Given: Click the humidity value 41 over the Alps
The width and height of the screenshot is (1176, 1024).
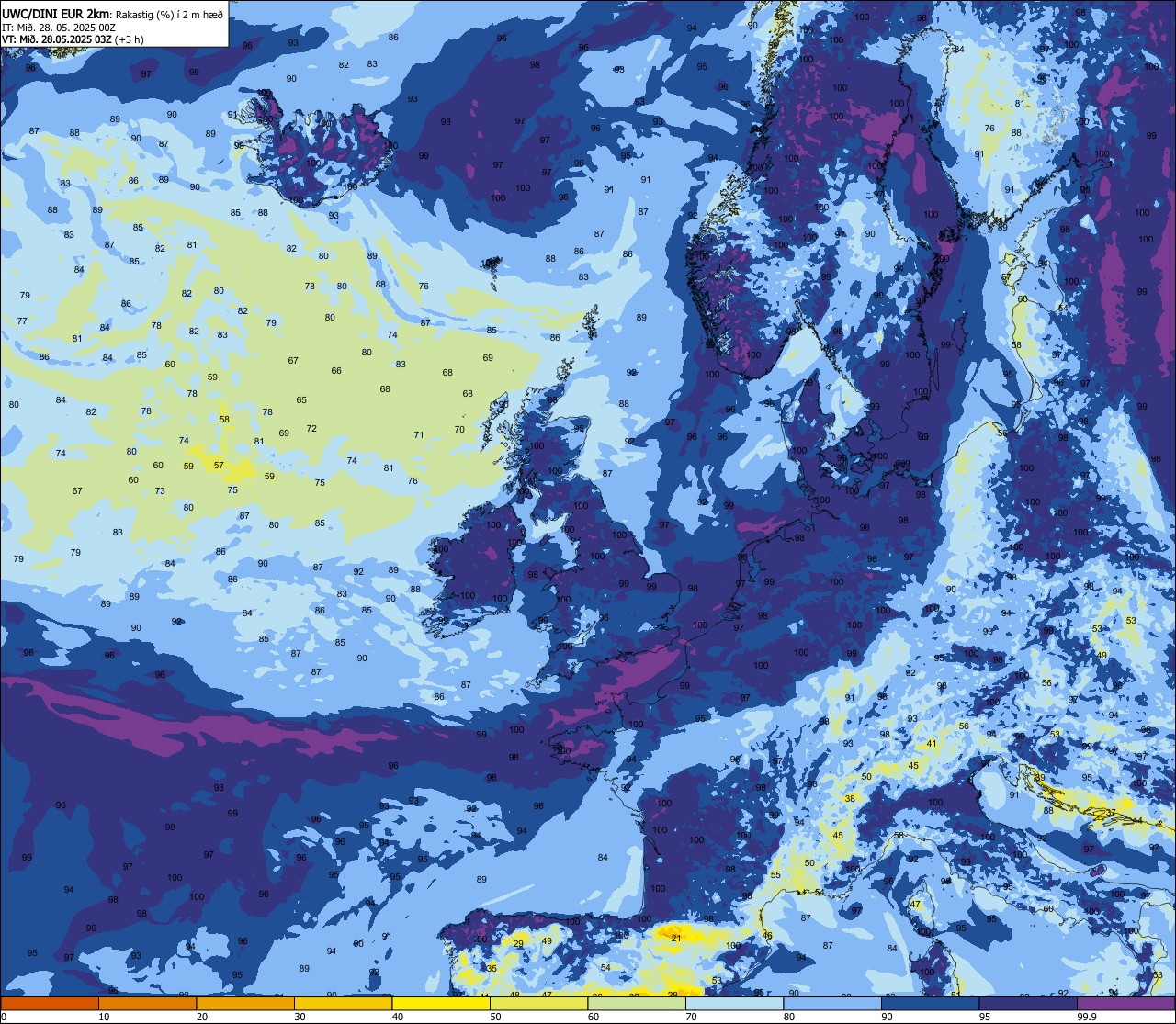Looking at the screenshot, I should tap(932, 743).
